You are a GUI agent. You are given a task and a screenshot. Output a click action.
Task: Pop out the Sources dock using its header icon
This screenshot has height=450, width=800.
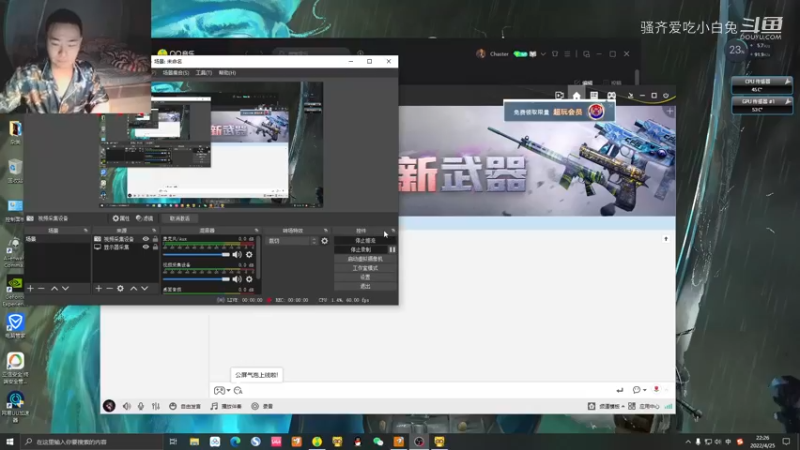[x=154, y=231]
